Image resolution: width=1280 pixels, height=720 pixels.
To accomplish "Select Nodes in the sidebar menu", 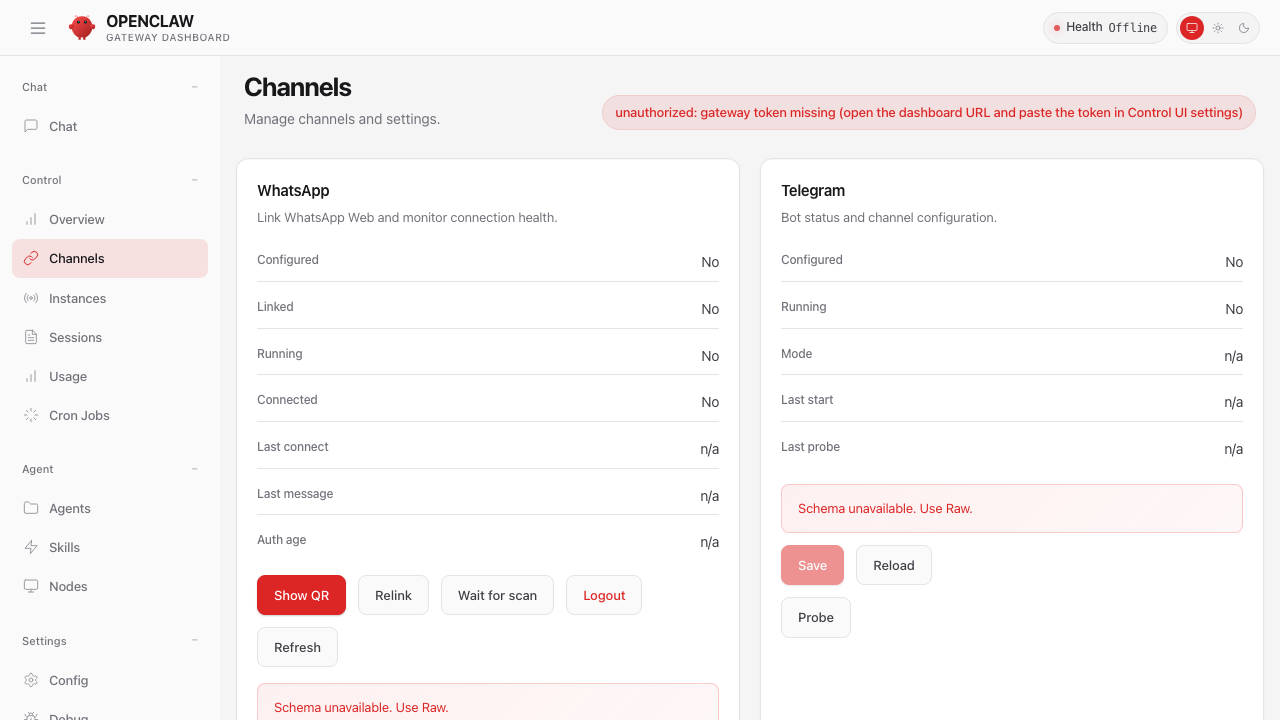I will (x=68, y=586).
